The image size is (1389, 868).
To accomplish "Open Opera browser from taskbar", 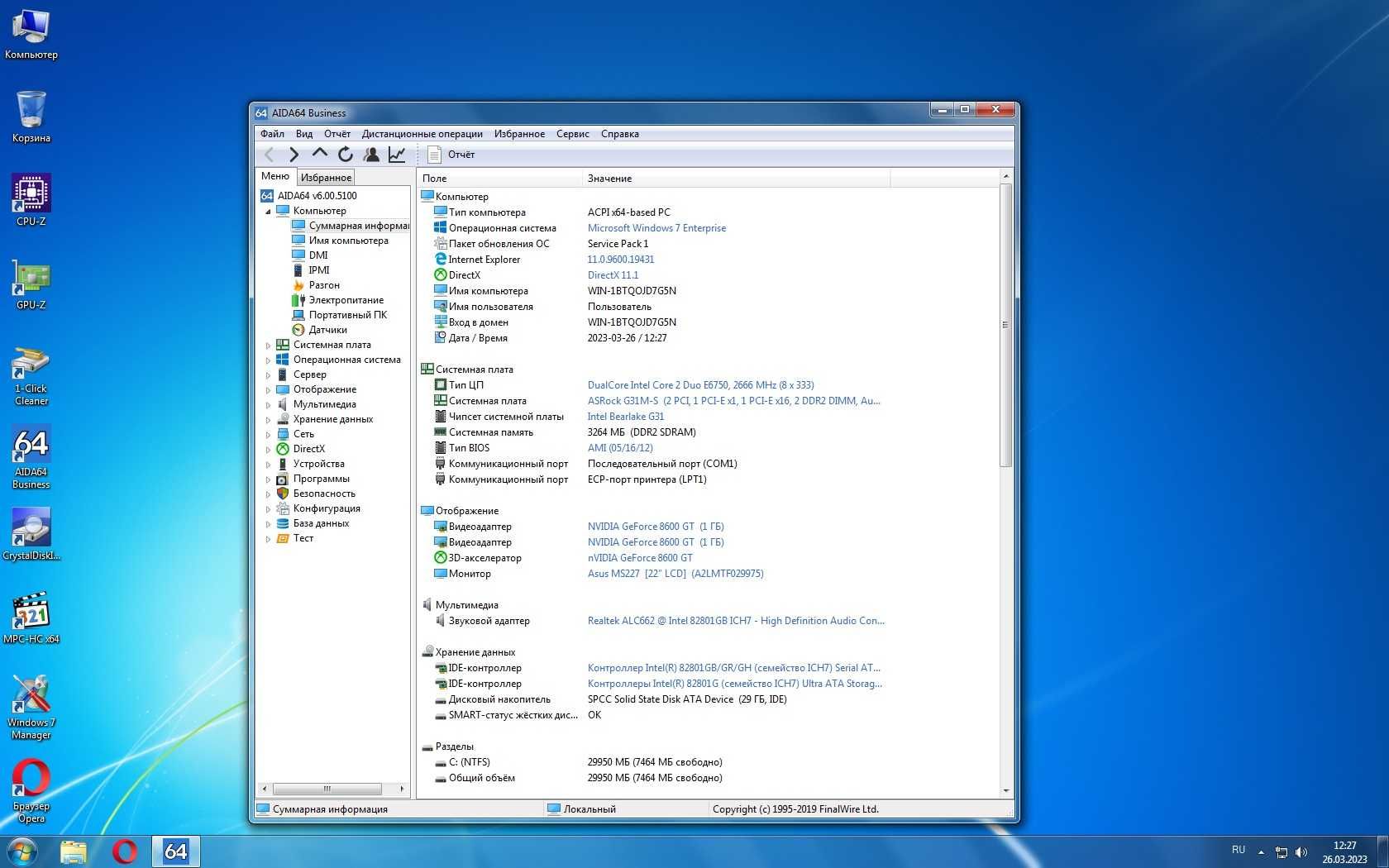I will (125, 851).
